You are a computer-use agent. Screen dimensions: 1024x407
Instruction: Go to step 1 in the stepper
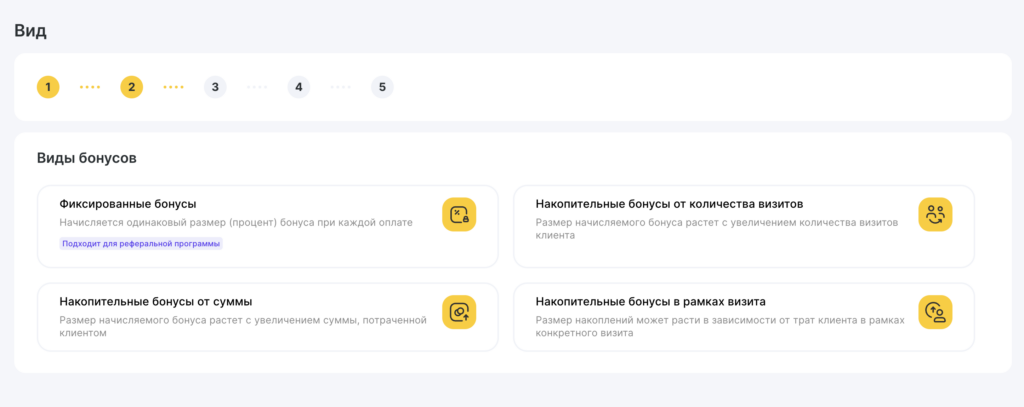click(x=48, y=87)
